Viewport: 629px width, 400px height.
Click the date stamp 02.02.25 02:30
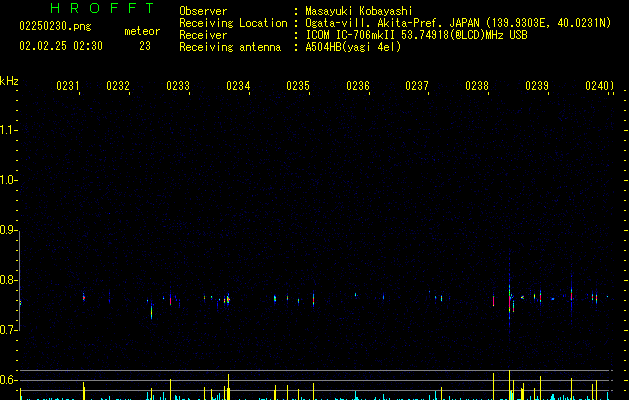(61, 46)
